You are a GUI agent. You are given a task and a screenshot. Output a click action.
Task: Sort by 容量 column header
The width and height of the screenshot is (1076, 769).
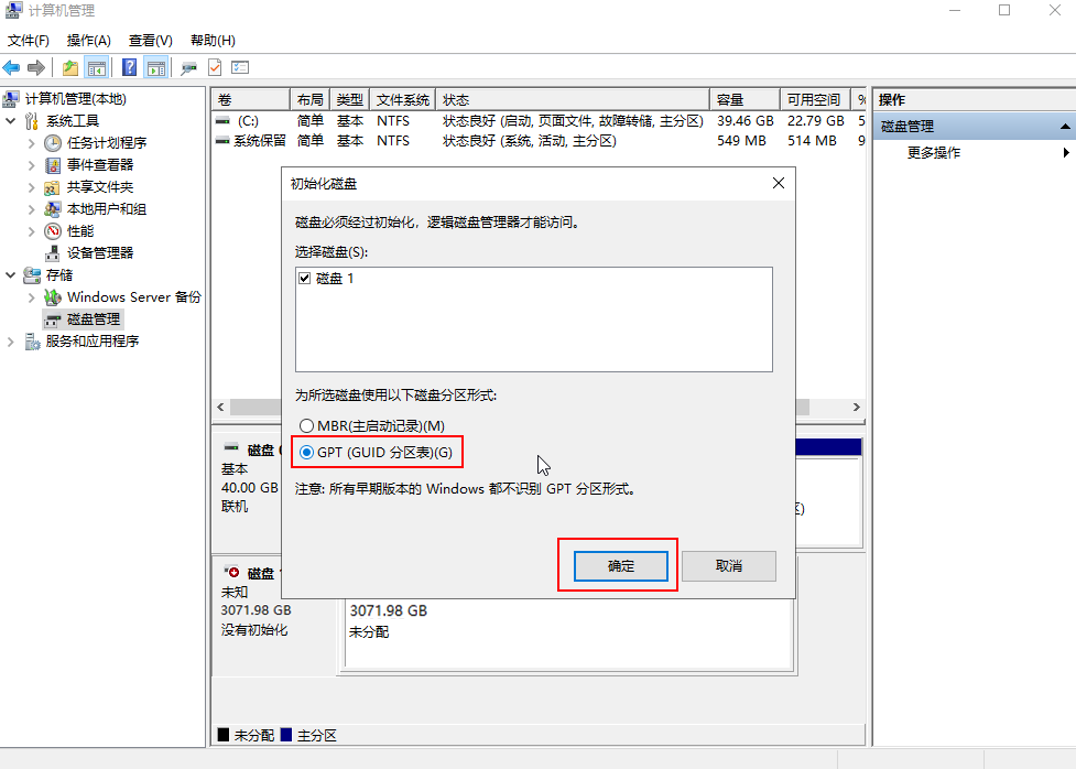745,99
